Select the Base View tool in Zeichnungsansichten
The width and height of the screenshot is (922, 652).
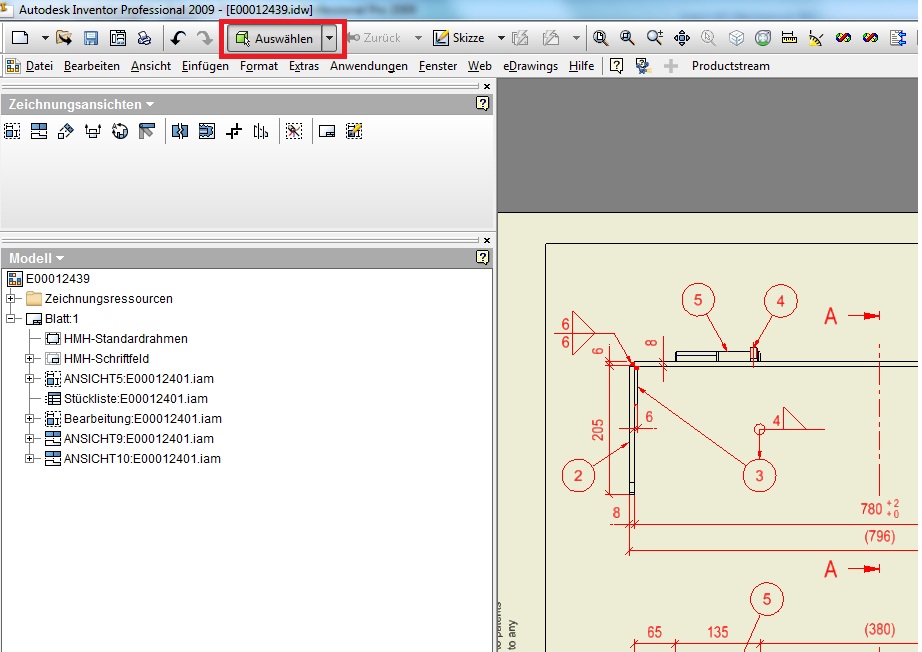13,131
